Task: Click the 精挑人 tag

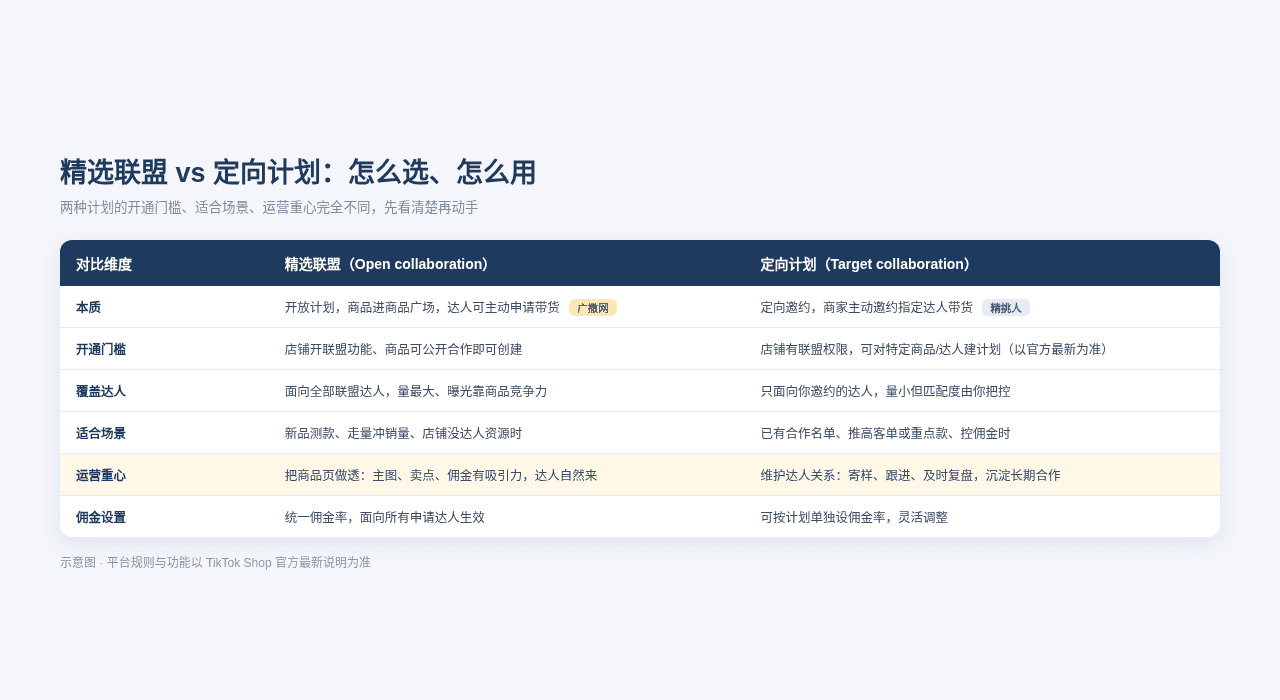Action: pyautogui.click(x=1006, y=308)
